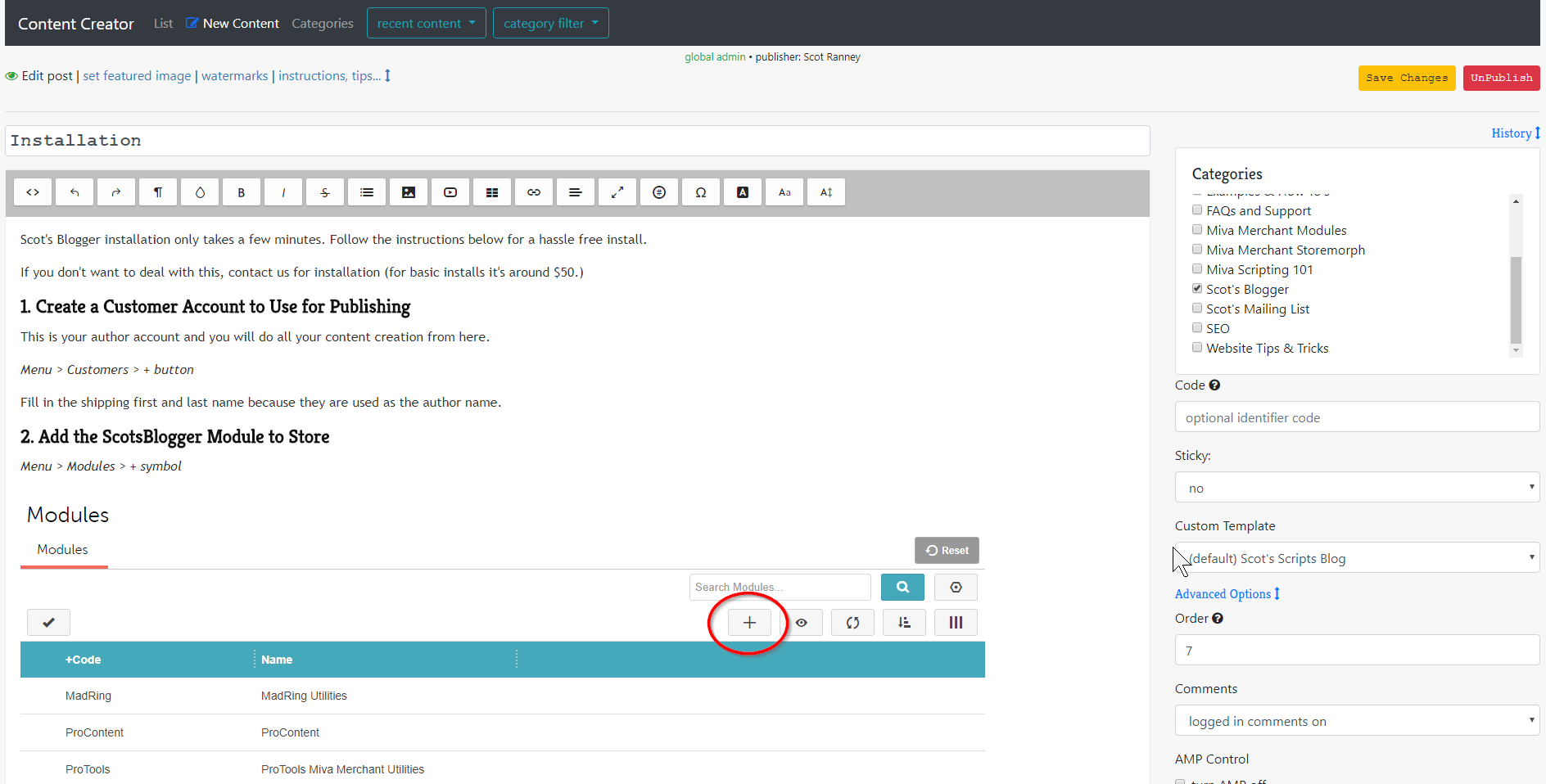Insert special character with omega icon

[x=701, y=192]
